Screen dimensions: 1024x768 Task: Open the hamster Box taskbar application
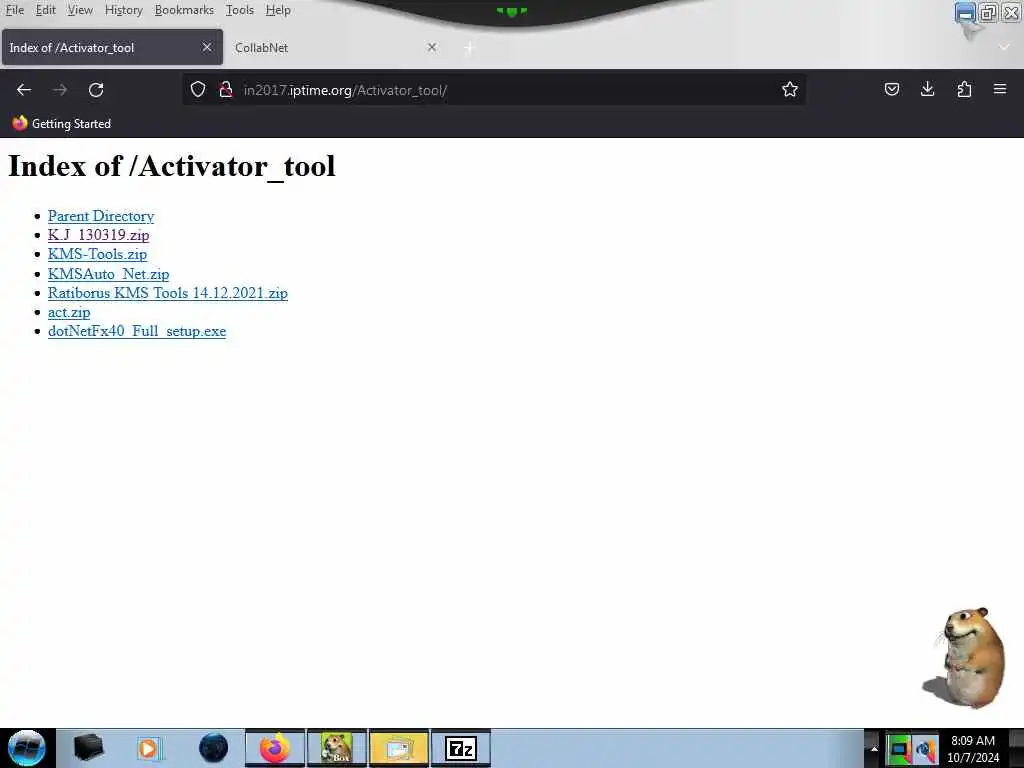pos(337,748)
